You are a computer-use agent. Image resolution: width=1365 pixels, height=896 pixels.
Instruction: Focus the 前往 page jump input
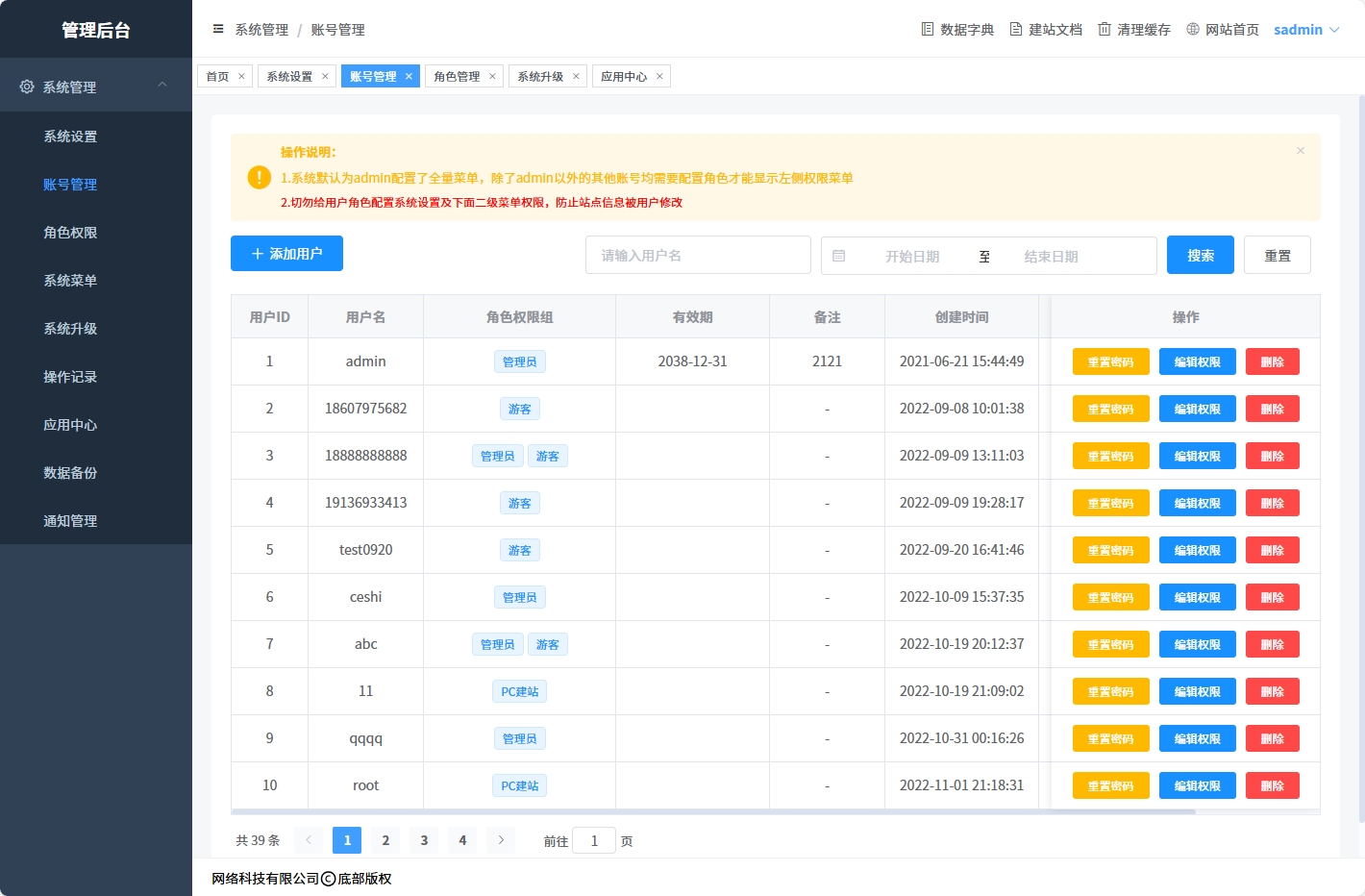coord(594,840)
